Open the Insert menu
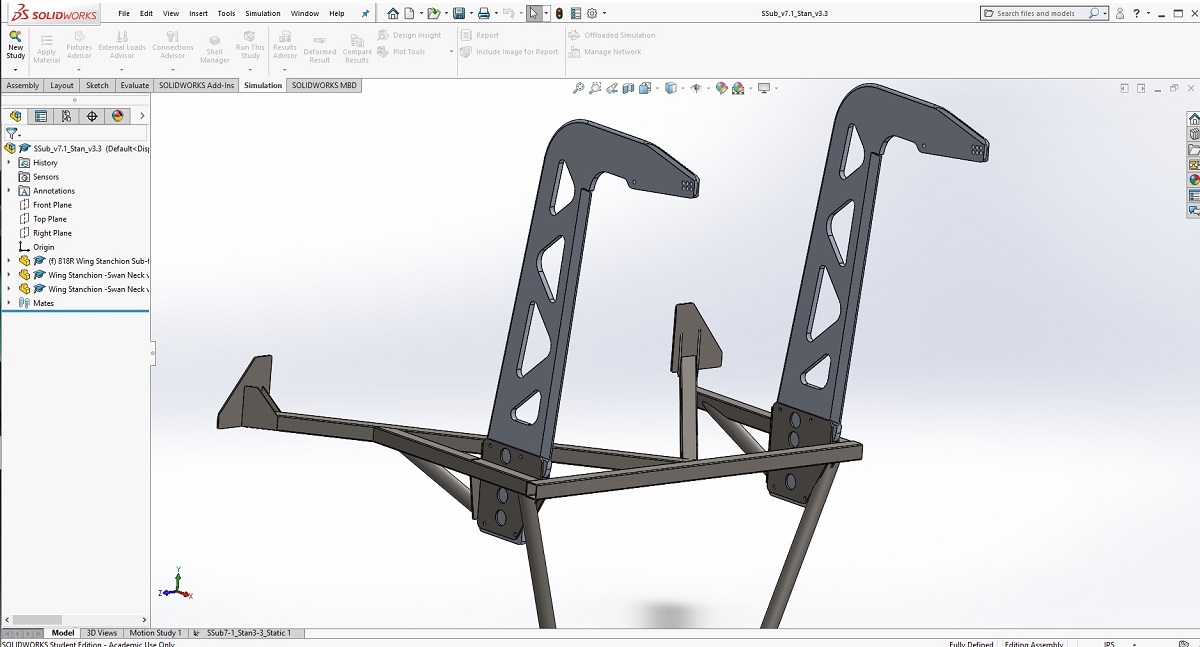This screenshot has width=1200, height=647. pos(199,14)
